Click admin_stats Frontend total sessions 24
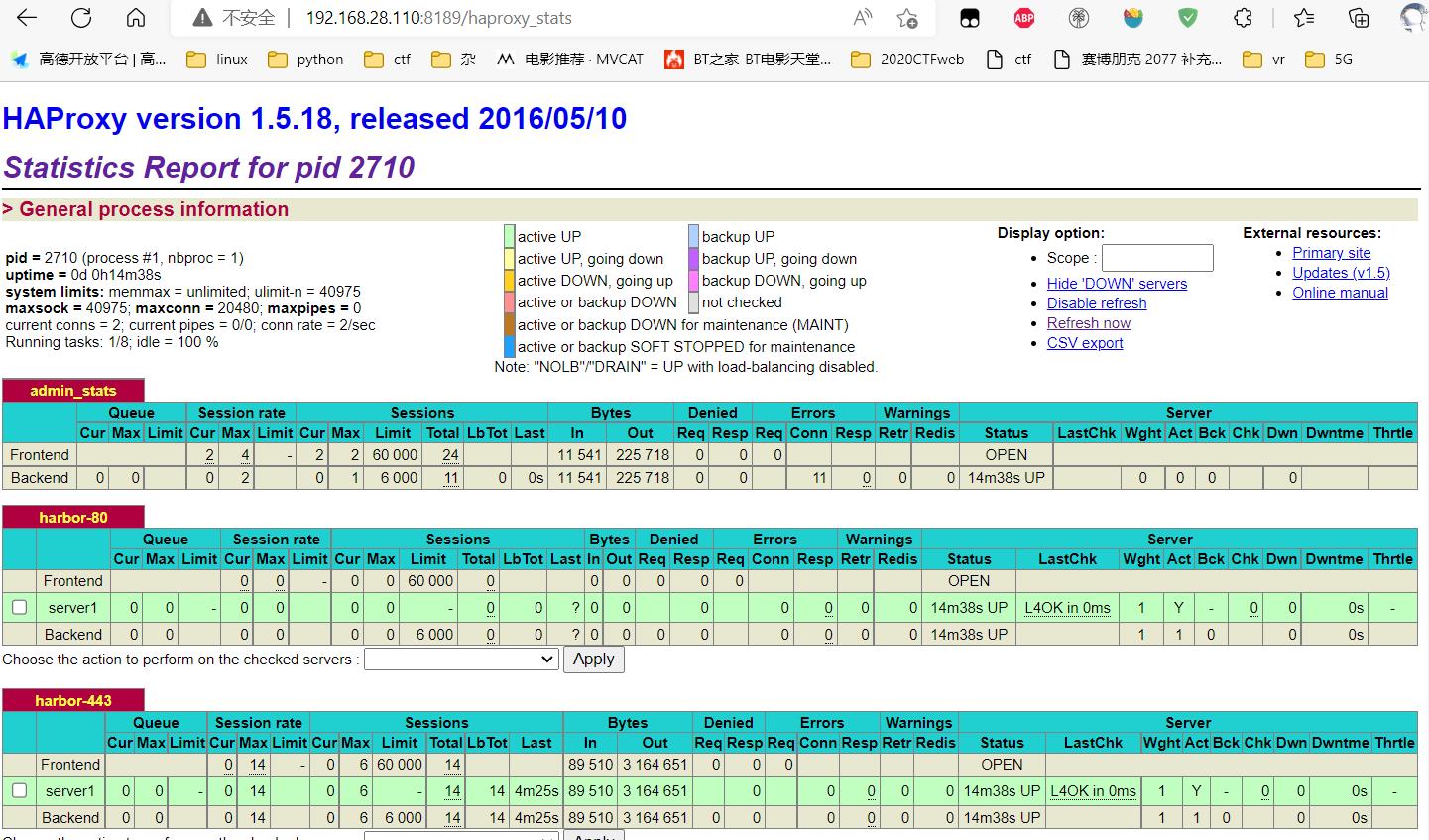The width and height of the screenshot is (1429, 840). point(450,455)
